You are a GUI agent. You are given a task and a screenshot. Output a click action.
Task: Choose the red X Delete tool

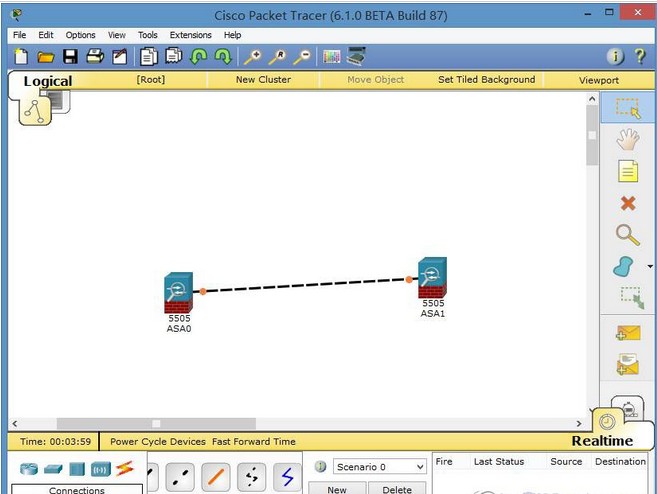coord(628,204)
